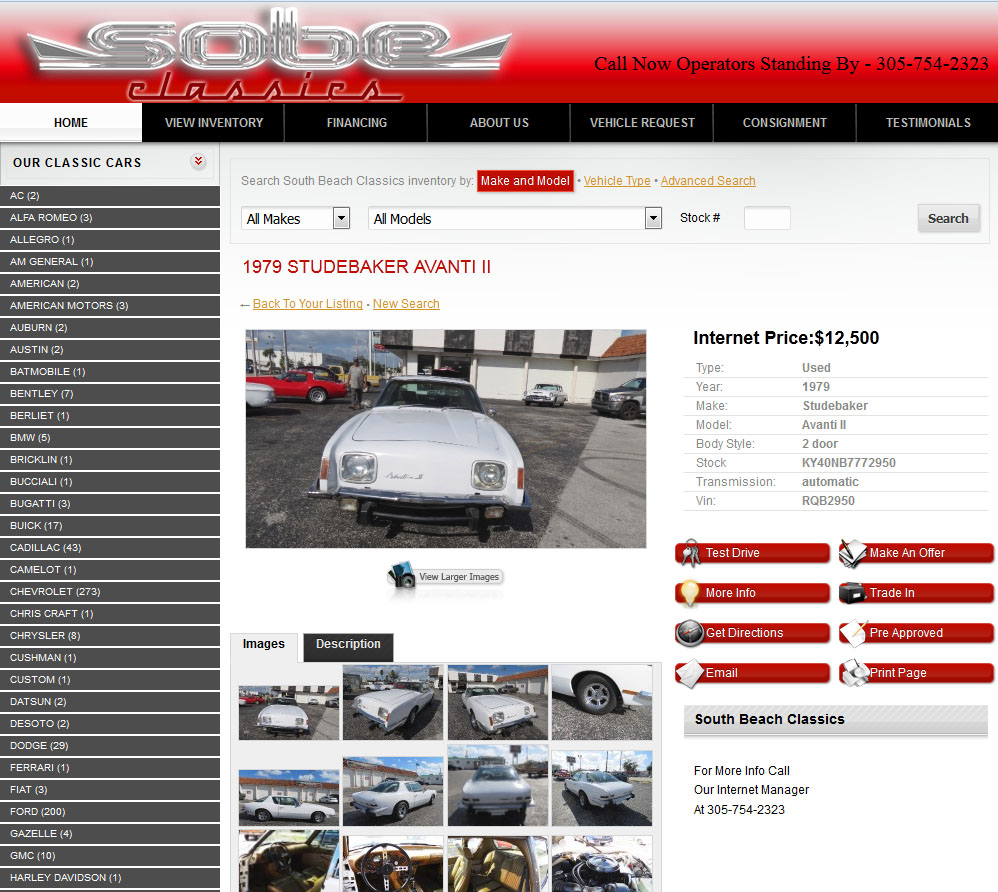Click the Pre Approved checkmark icon

click(852, 633)
